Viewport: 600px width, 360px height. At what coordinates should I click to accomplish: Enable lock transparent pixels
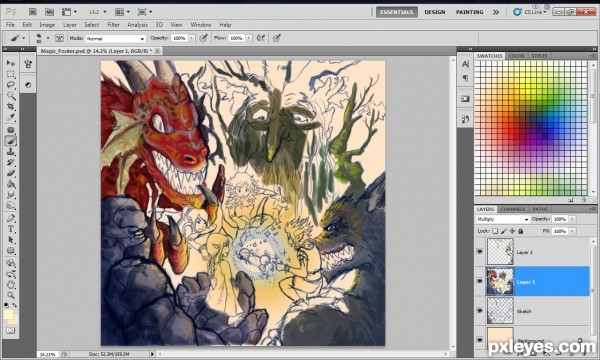click(x=495, y=231)
